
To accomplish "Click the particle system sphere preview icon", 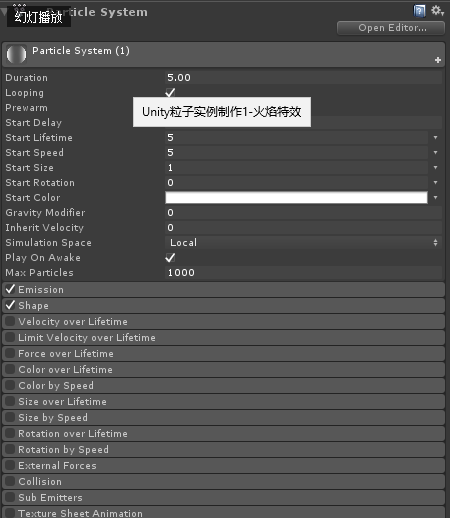I will coord(16,54).
